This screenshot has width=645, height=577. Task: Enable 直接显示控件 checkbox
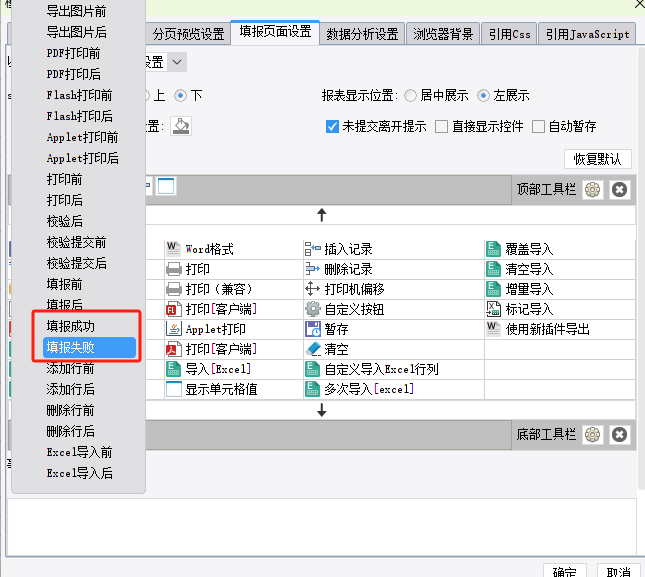441,126
